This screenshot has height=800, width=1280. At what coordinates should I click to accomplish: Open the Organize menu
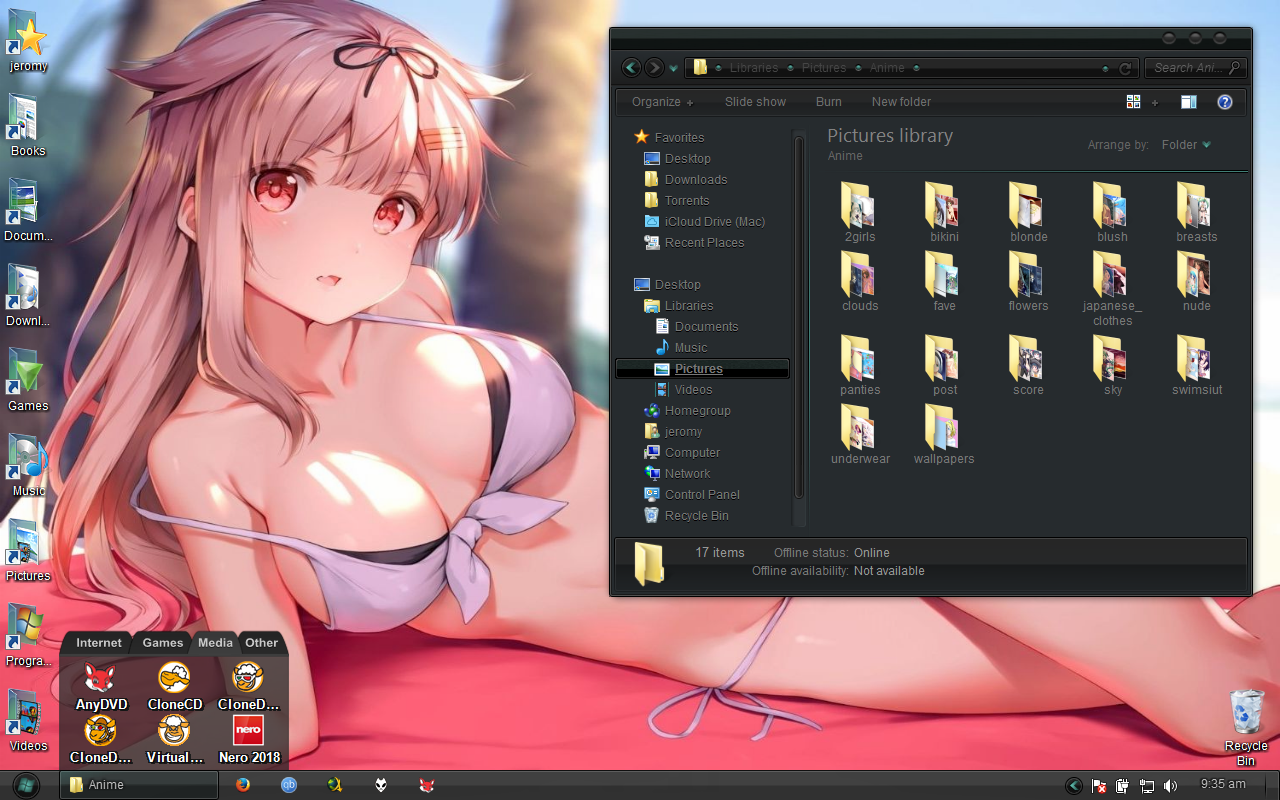tap(662, 102)
